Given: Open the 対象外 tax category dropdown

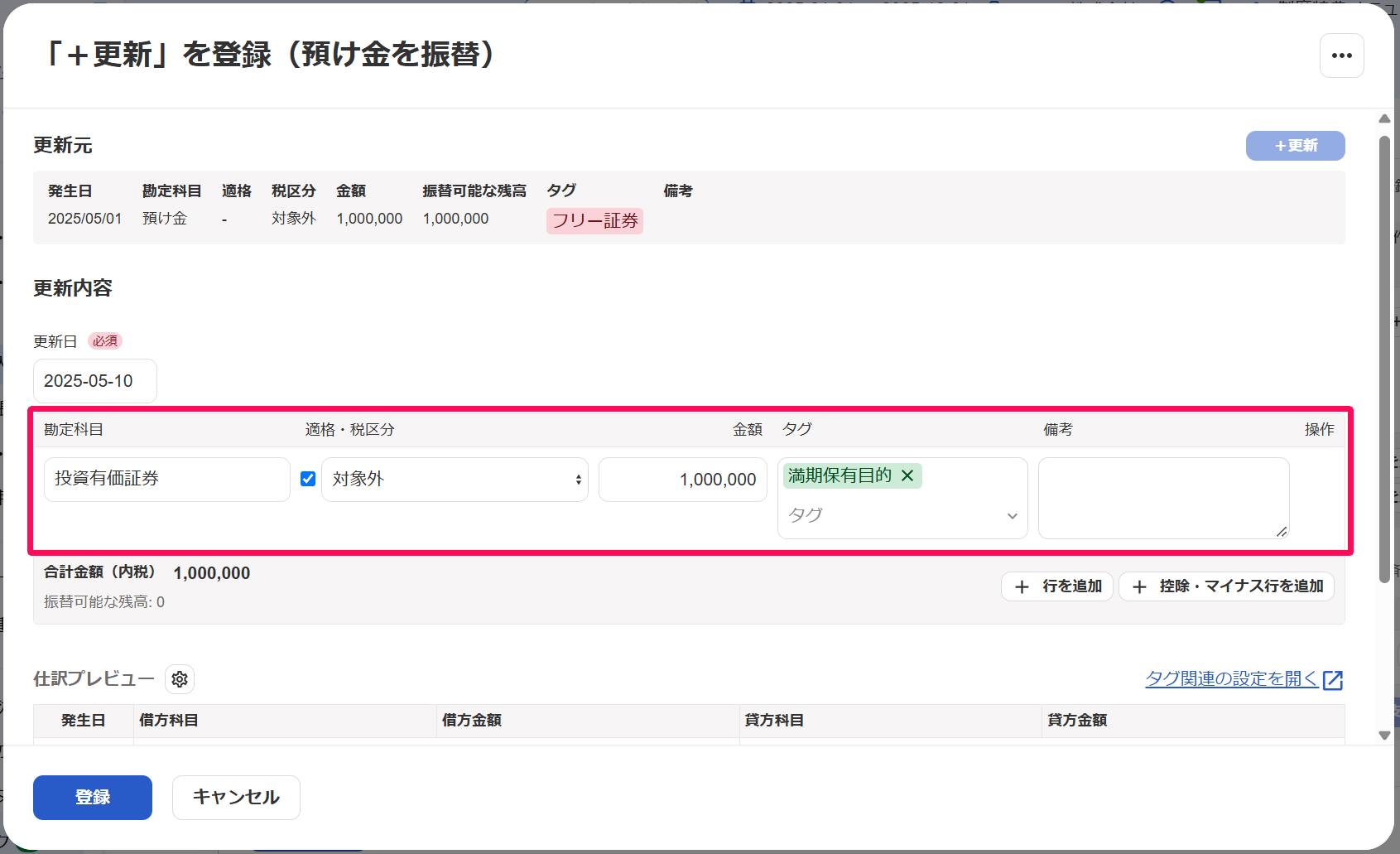Looking at the screenshot, I should 455,480.
